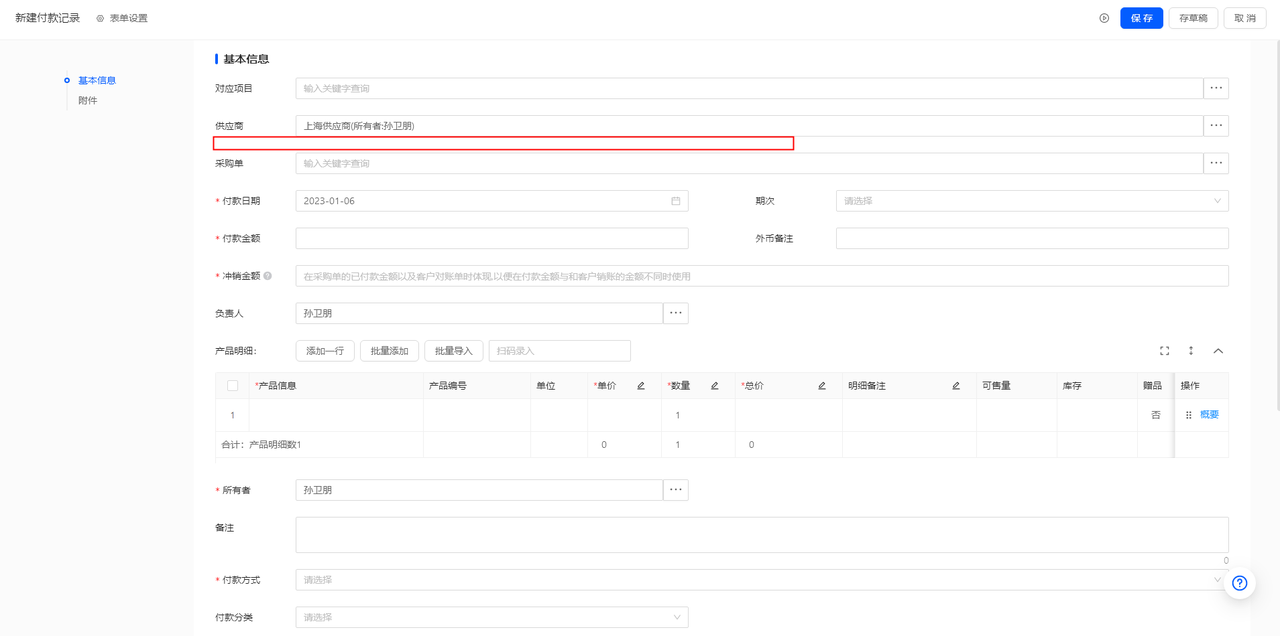Click the 冲销金额 input field

(762, 276)
